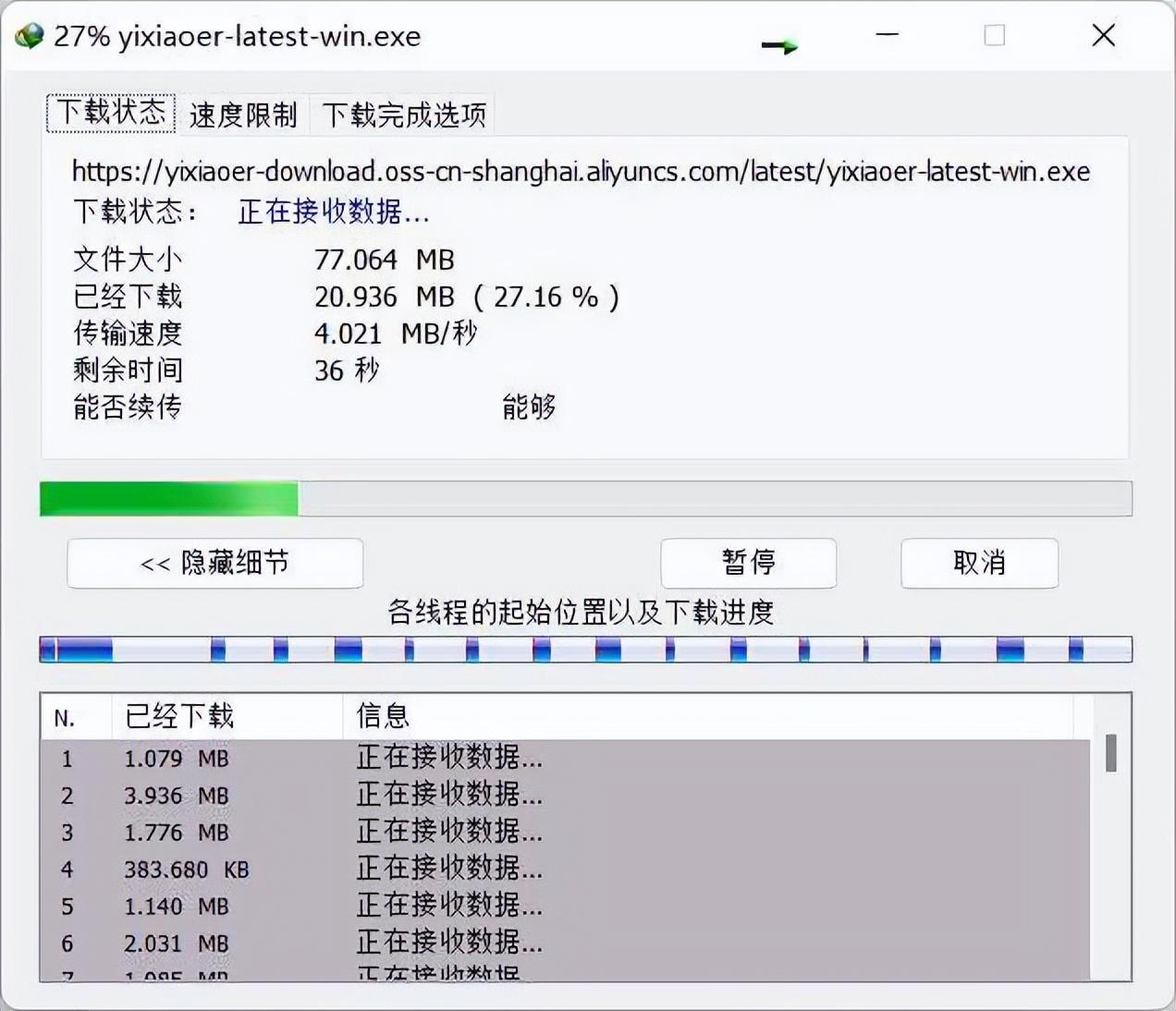Open the 下载完成选项 tab
The width and height of the screenshot is (1176, 1011).
[404, 115]
